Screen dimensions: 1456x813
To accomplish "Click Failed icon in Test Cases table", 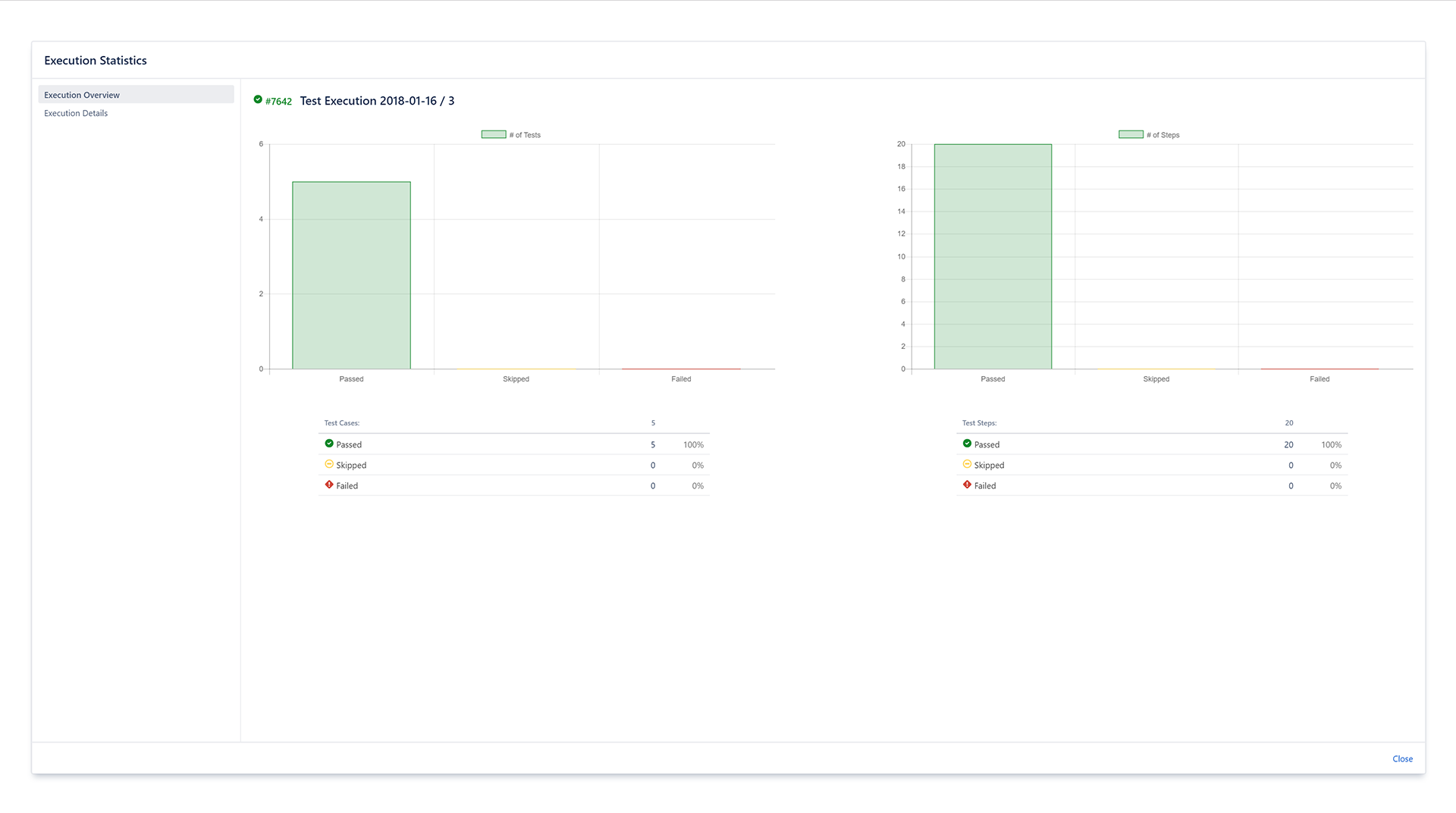I will [329, 485].
